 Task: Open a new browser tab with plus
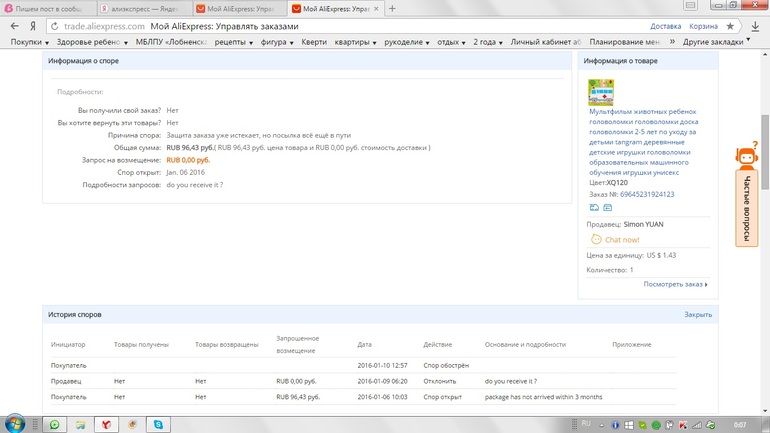[392, 8]
